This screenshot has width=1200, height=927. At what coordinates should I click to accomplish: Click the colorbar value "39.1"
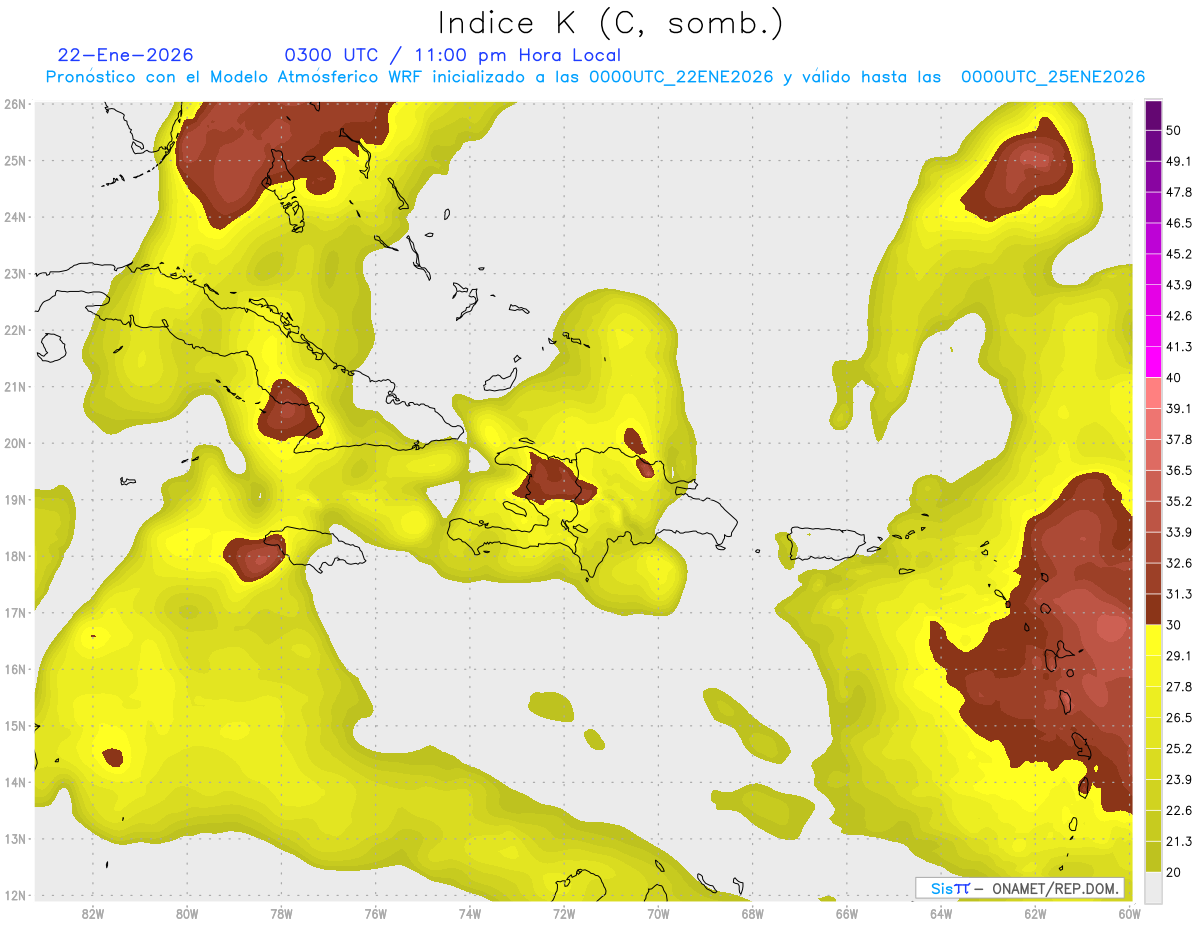pyautogui.click(x=1178, y=408)
